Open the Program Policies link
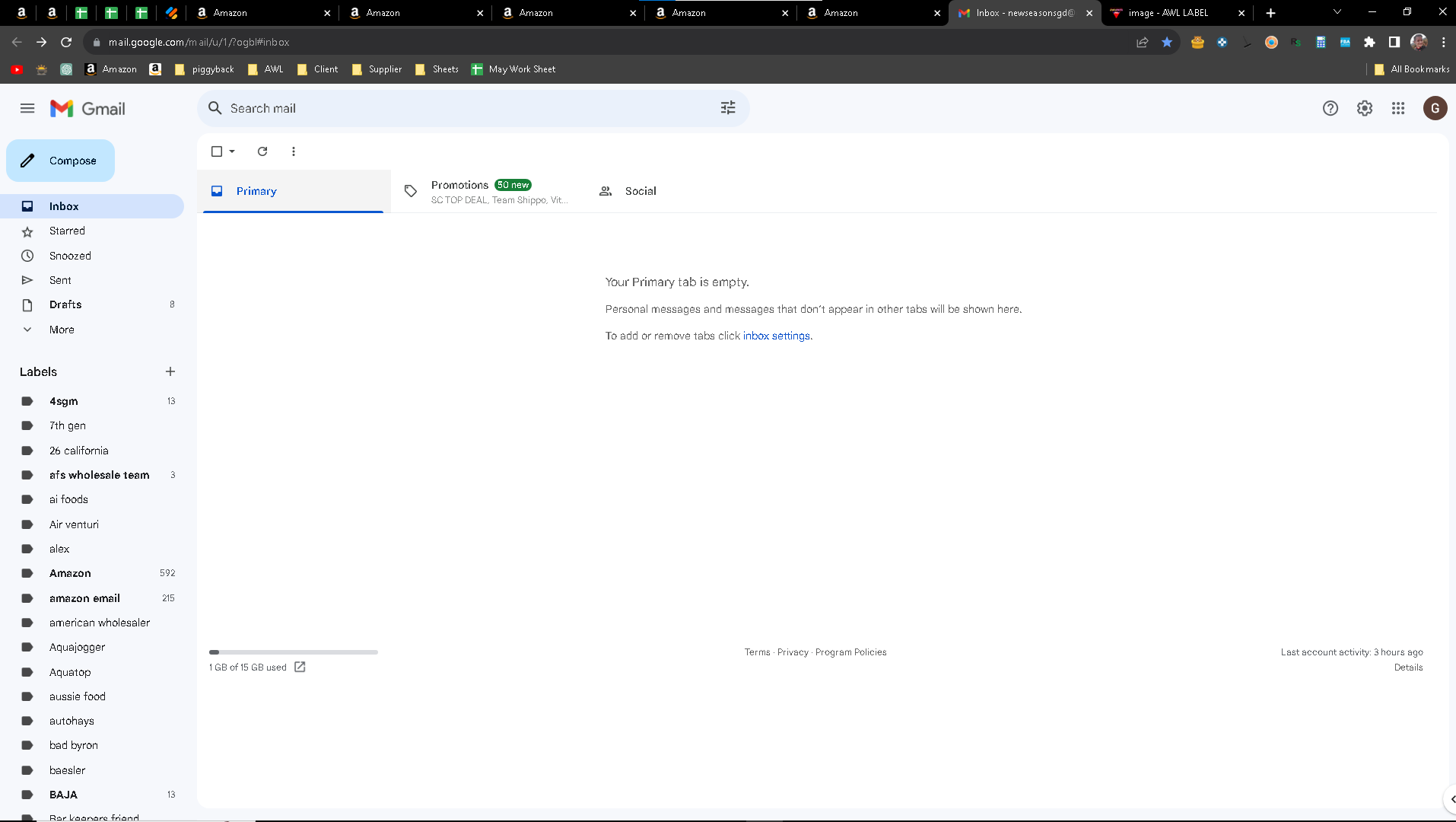Screen dimensions: 1456x822 point(850,652)
